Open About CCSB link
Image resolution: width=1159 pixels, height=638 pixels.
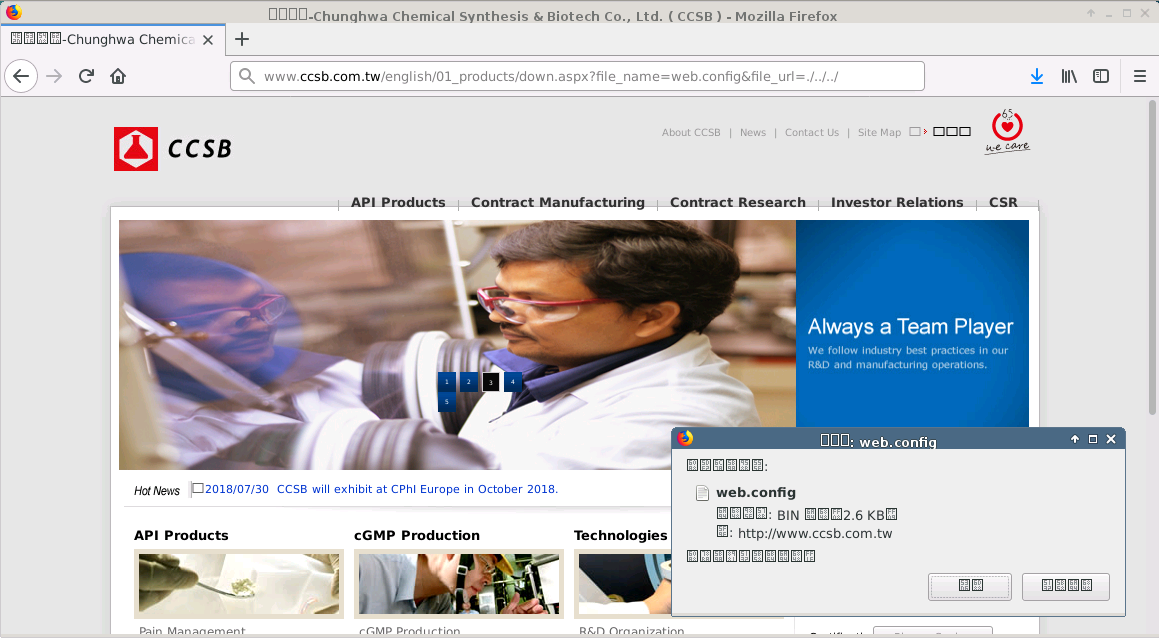click(x=691, y=132)
